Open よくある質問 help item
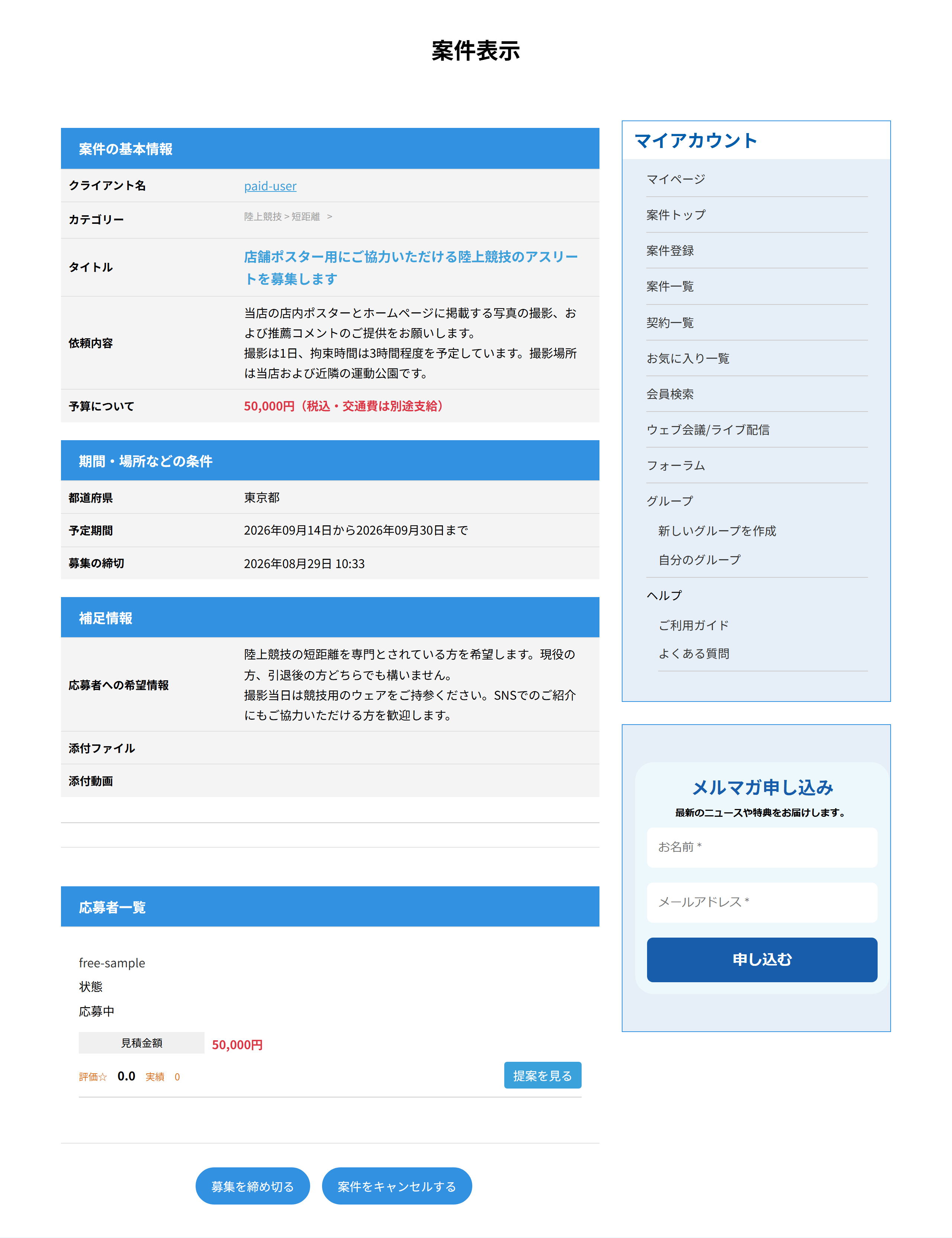Image resolution: width=952 pixels, height=1238 pixels. 694,654
